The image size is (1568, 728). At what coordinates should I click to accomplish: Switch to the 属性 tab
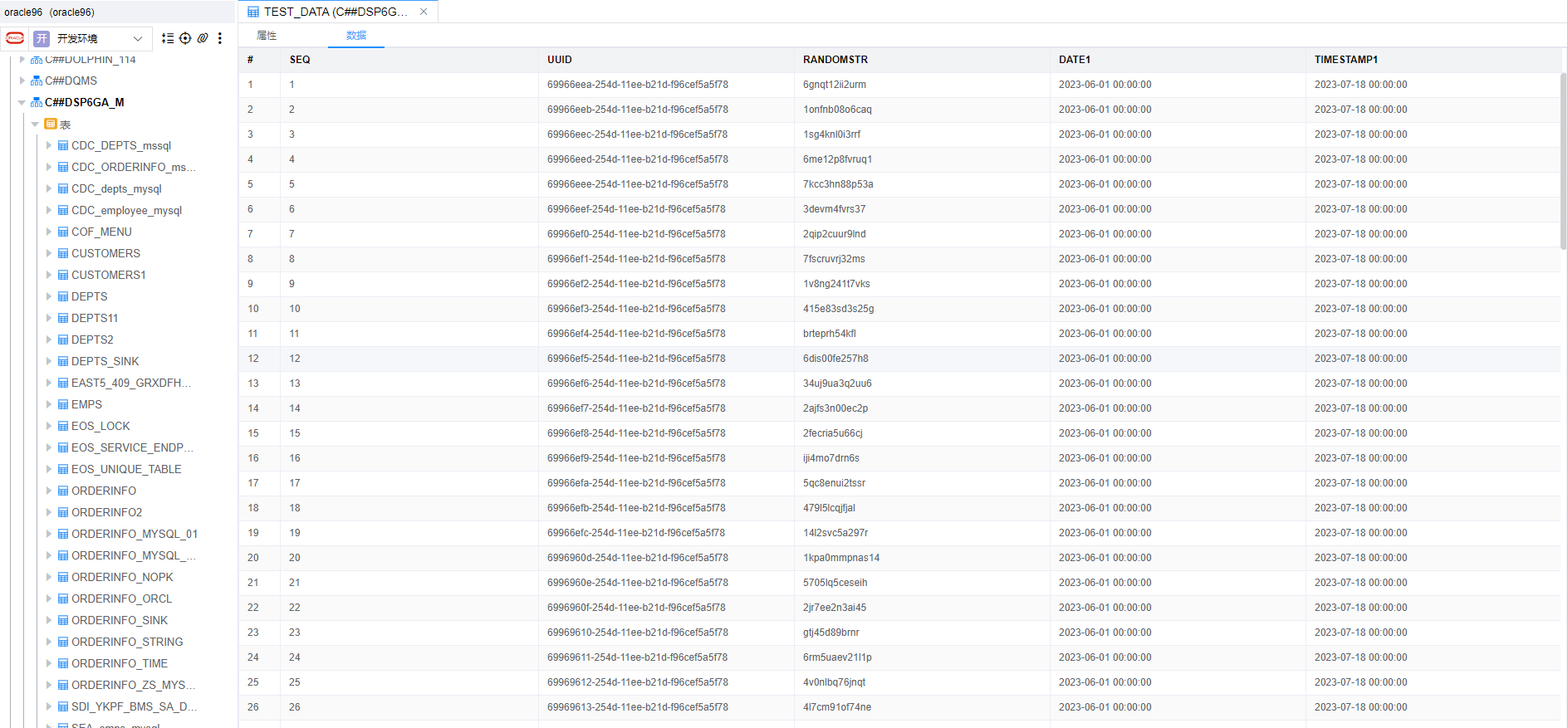click(267, 36)
